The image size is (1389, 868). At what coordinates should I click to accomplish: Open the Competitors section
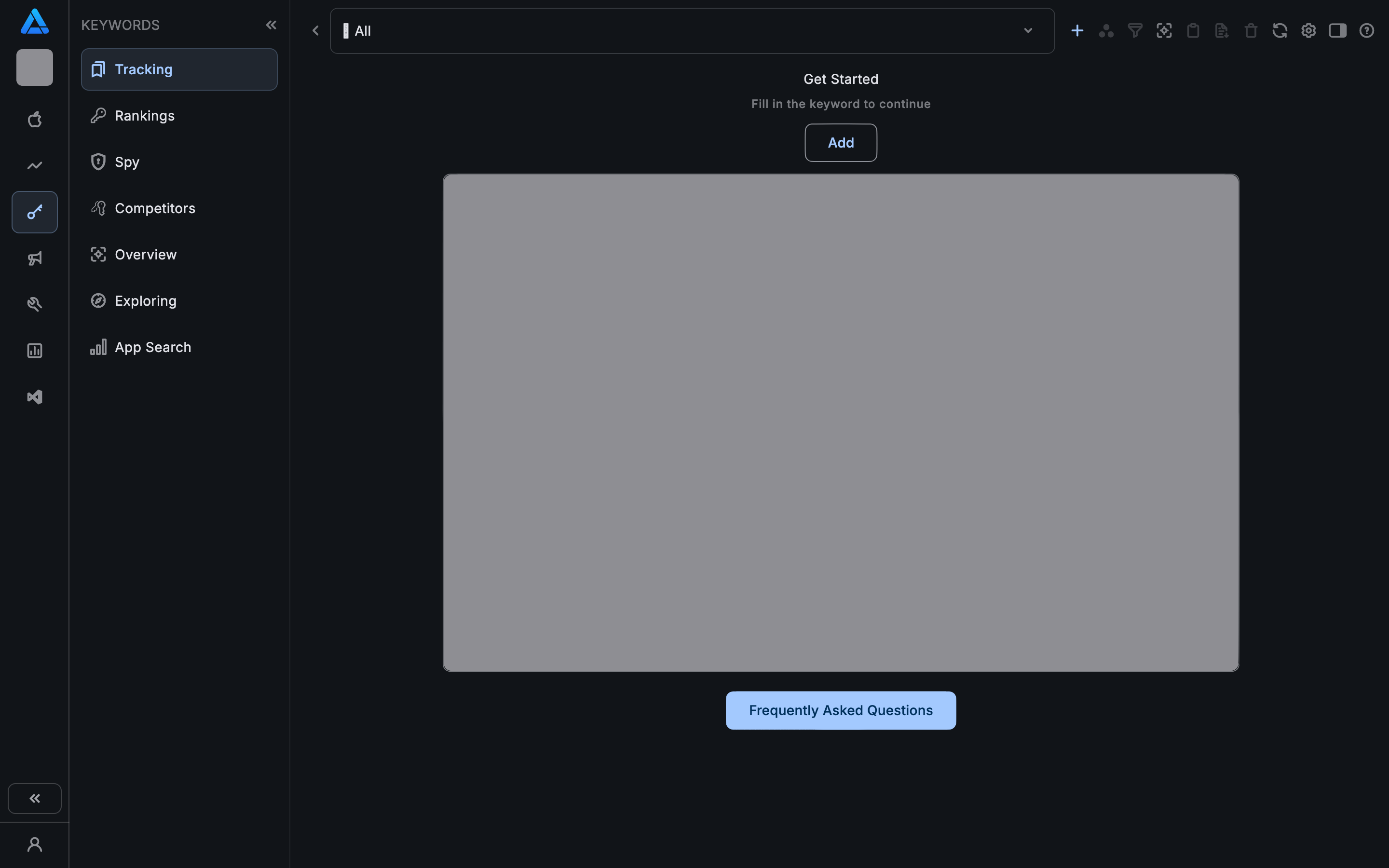[x=155, y=208]
